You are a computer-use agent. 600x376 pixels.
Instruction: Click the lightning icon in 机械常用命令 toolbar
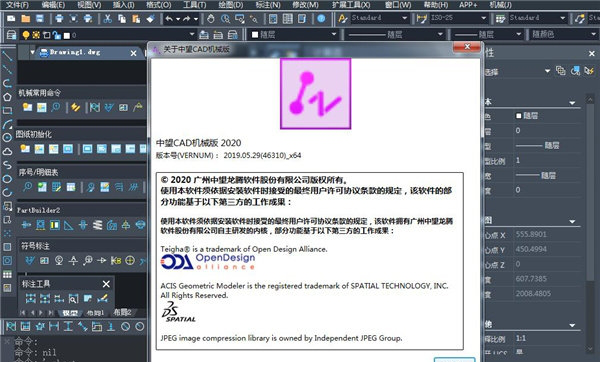[x=75, y=107]
